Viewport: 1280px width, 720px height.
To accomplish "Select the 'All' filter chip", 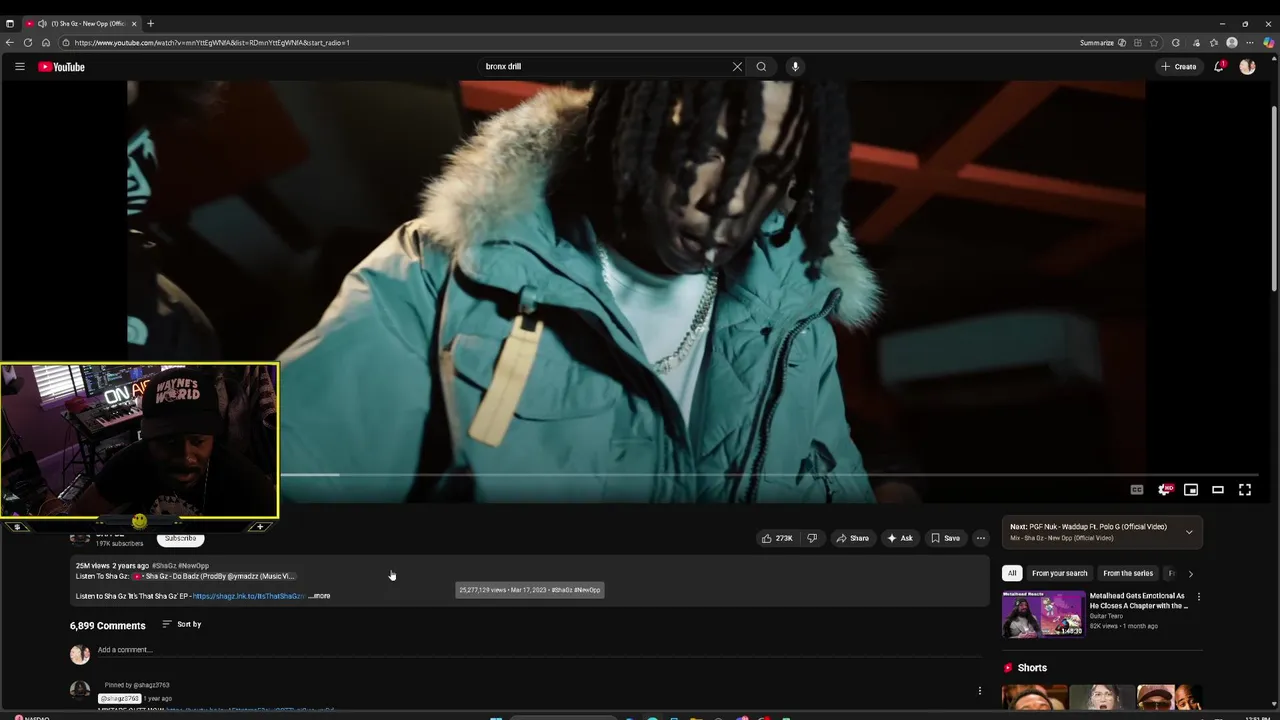I will 1012,574.
